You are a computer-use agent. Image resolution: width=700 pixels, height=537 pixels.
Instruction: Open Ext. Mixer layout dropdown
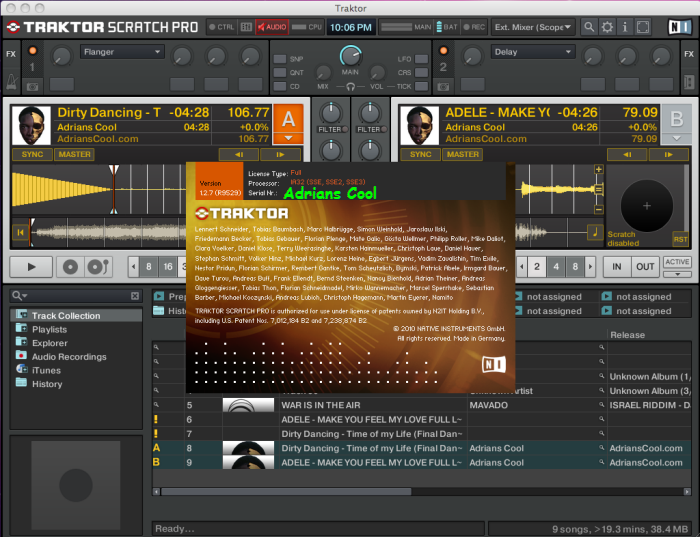[x=533, y=27]
